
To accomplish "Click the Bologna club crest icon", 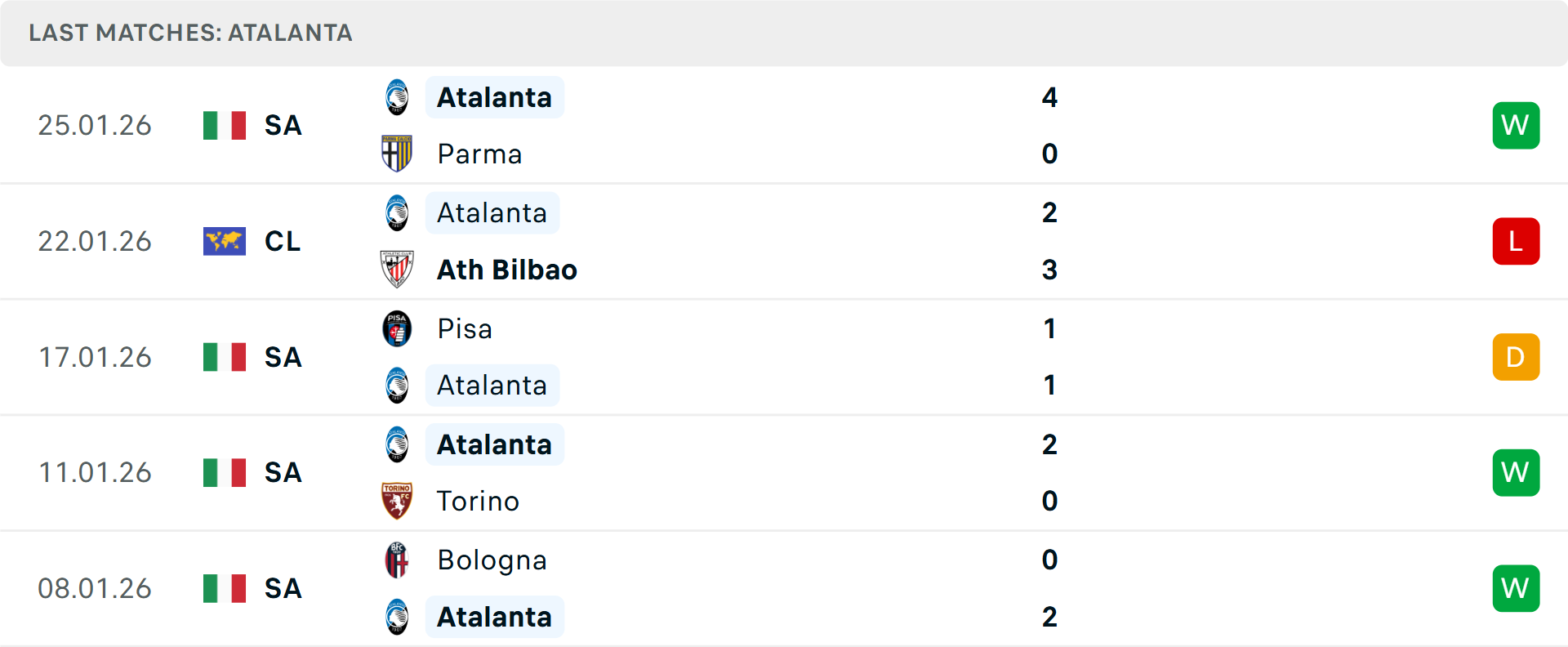I will pyautogui.click(x=397, y=560).
